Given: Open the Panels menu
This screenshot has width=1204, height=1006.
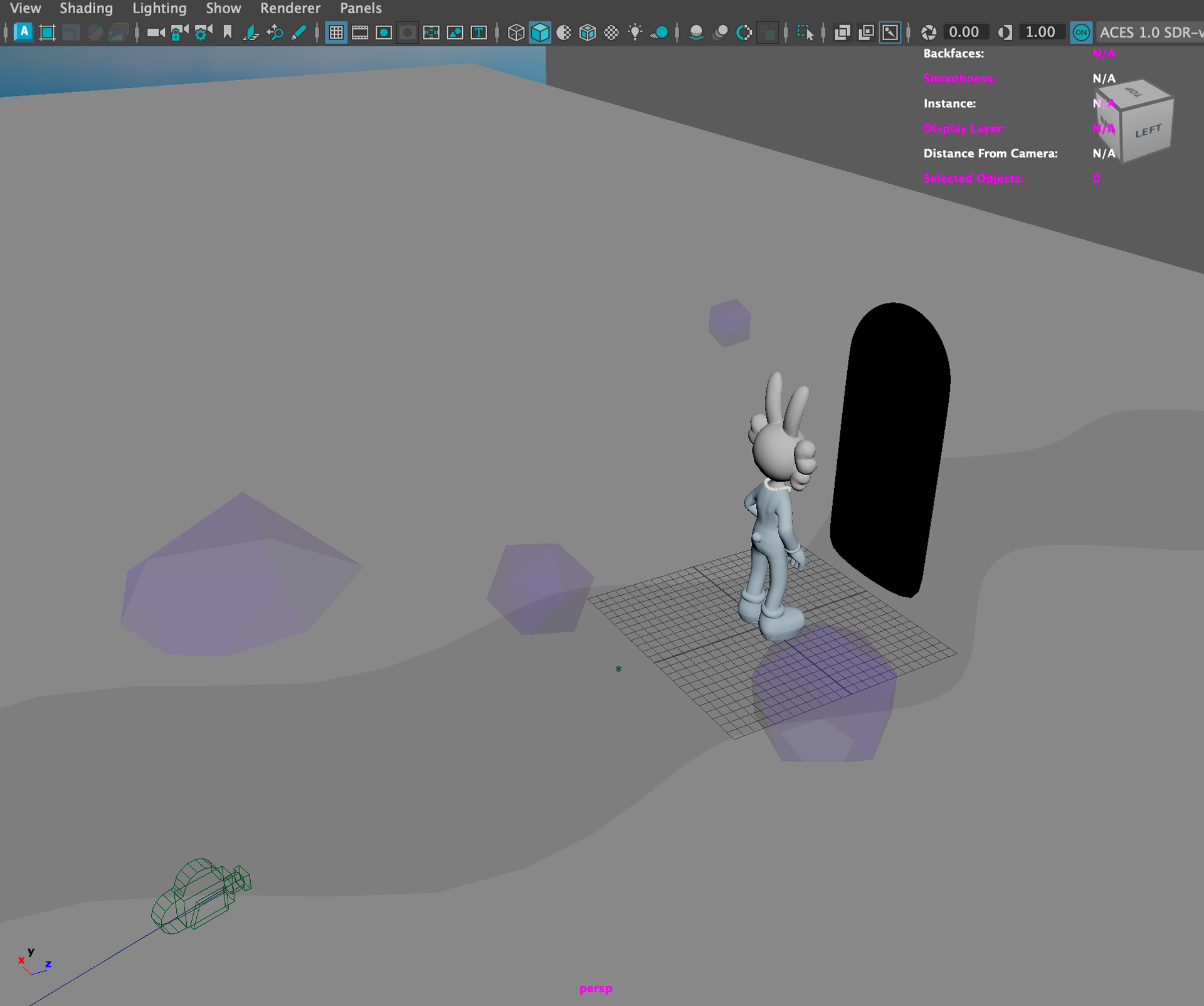Looking at the screenshot, I should tap(361, 8).
